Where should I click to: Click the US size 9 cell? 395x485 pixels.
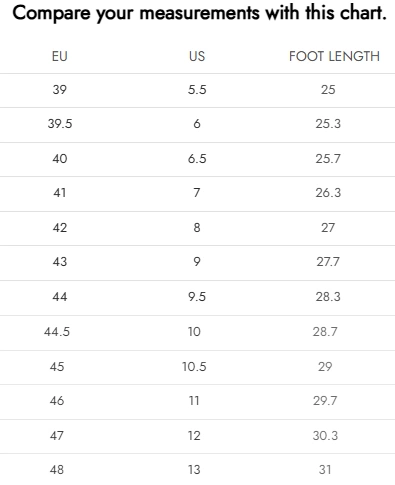pyautogui.click(x=197, y=262)
